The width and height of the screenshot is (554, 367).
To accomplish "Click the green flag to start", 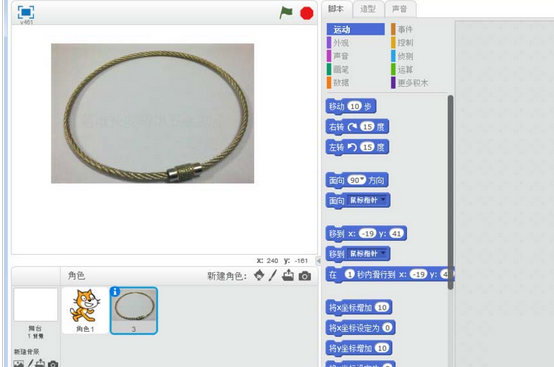I will pyautogui.click(x=286, y=12).
